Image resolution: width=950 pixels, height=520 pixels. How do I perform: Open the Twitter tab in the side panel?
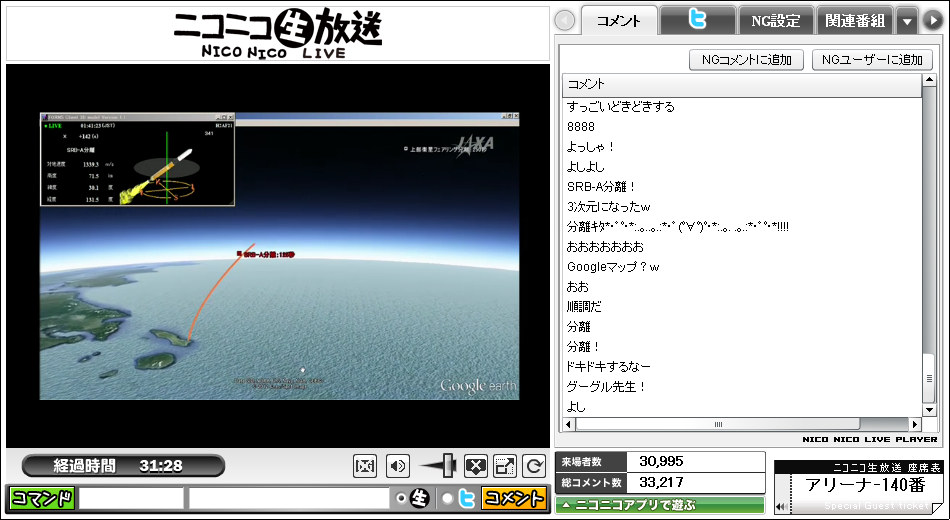pos(698,21)
